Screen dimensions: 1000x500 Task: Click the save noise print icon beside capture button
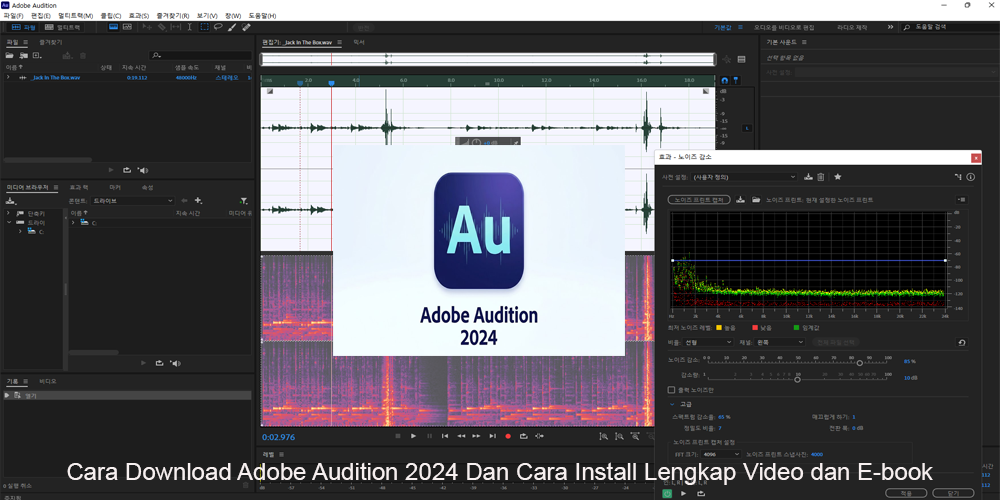(740, 200)
